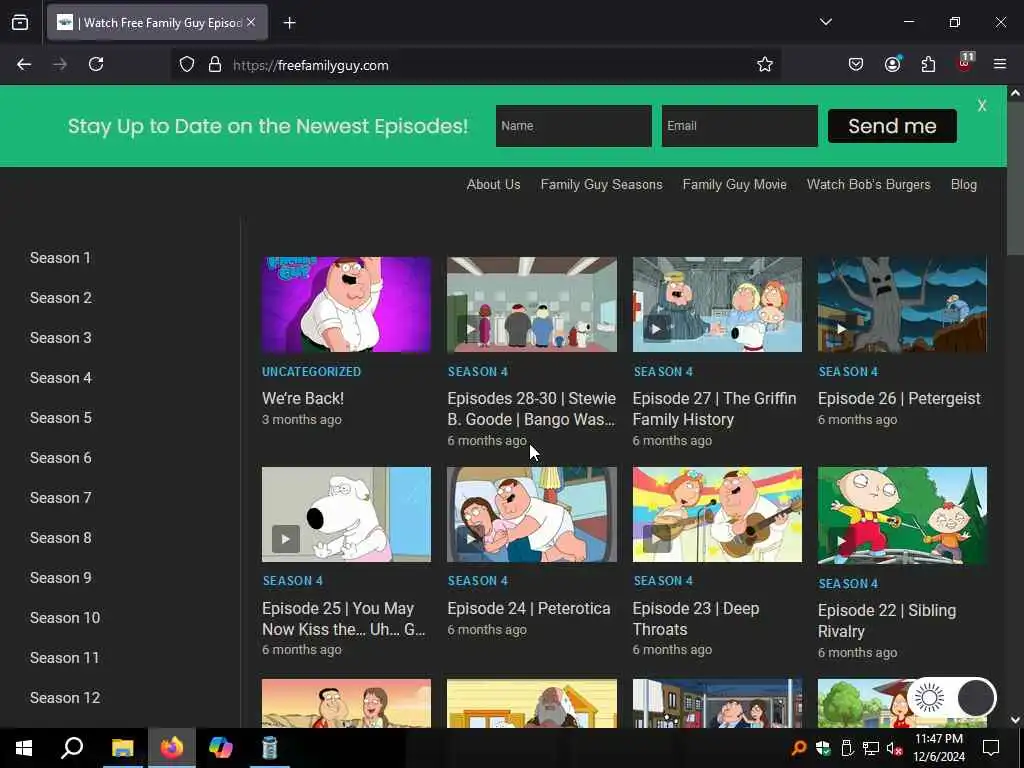The image size is (1024, 768).
Task: Open the Firefox hamburger menu
Action: pyautogui.click(x=1000, y=64)
